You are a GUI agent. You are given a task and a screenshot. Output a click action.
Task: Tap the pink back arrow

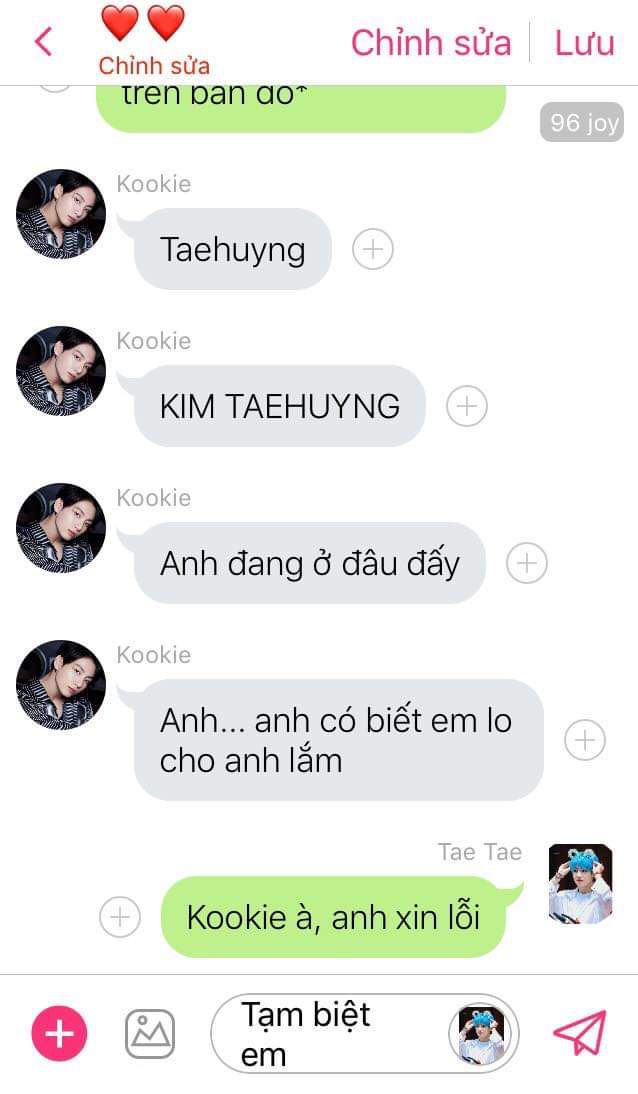[43, 41]
